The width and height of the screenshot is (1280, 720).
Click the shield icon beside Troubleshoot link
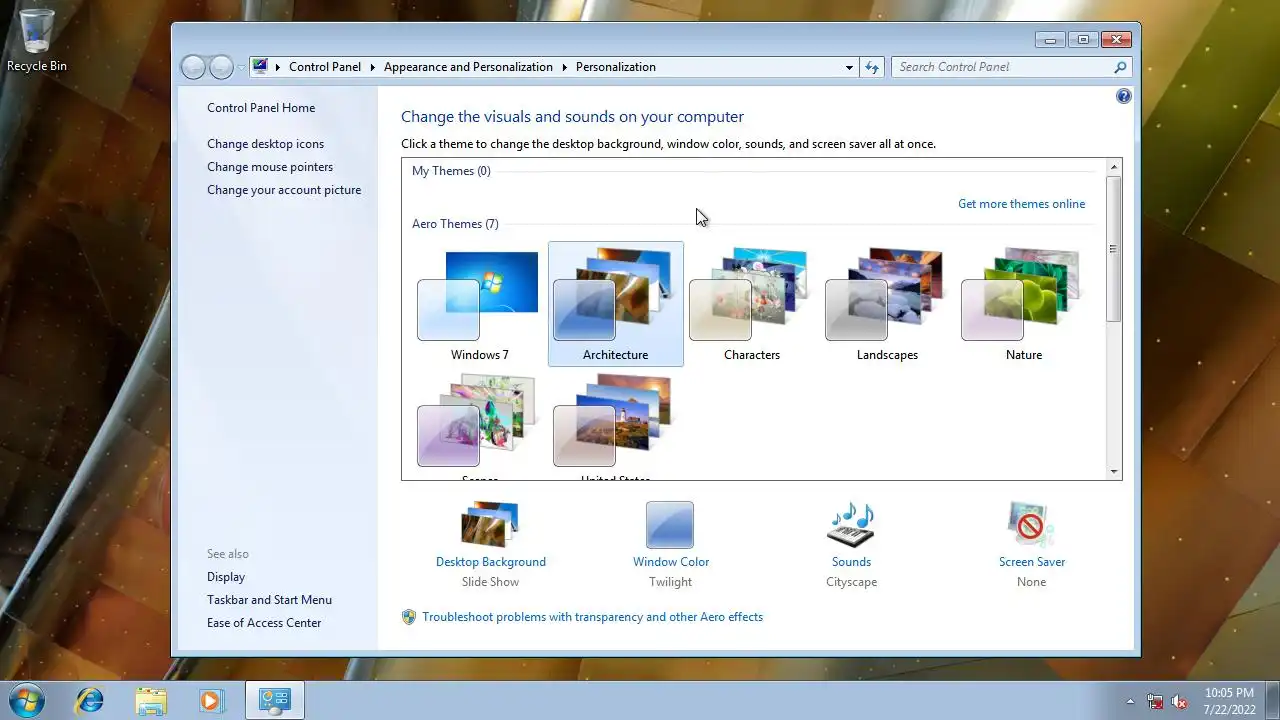pos(408,617)
